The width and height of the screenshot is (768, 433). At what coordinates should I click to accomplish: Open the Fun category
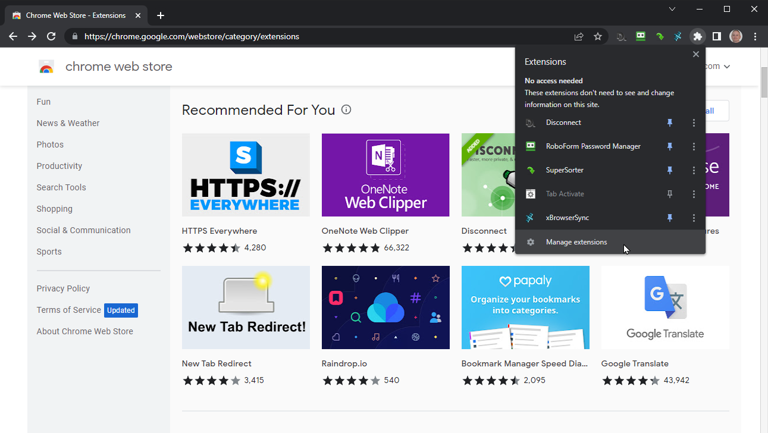pos(44,102)
